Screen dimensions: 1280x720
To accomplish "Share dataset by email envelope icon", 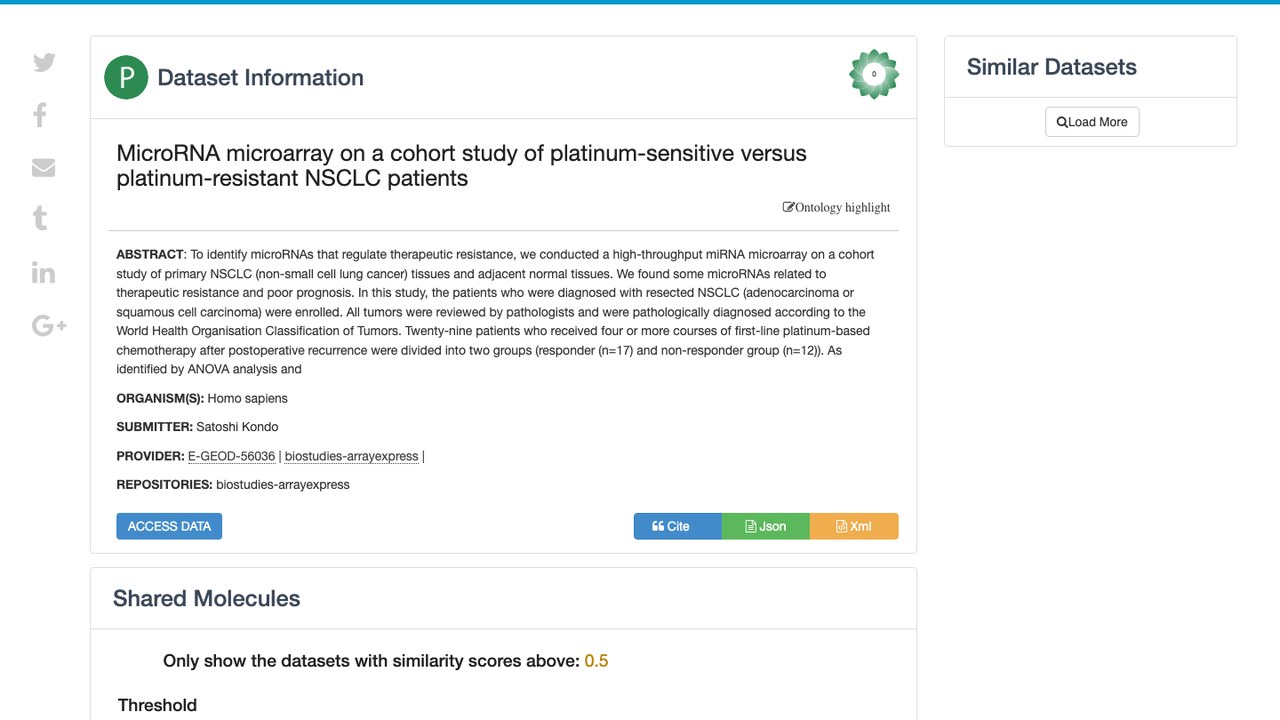I will 43,167.
